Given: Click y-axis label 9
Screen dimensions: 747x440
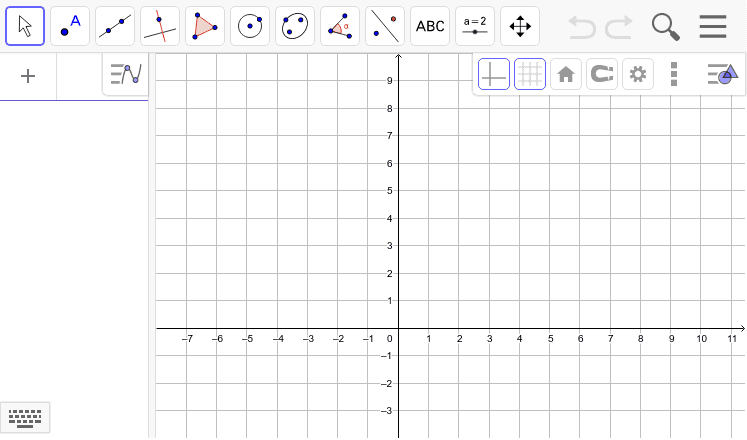Looking at the screenshot, I should [390, 80].
